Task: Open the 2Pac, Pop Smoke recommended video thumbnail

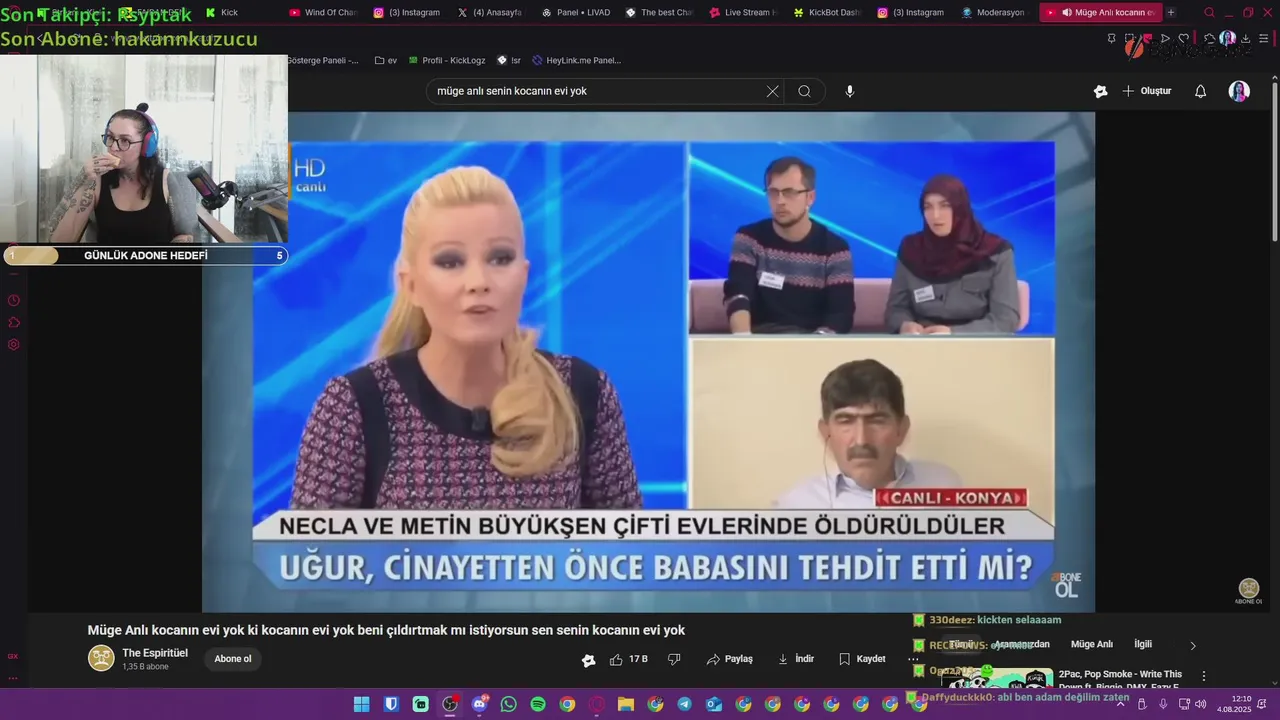Action: tap(996, 679)
